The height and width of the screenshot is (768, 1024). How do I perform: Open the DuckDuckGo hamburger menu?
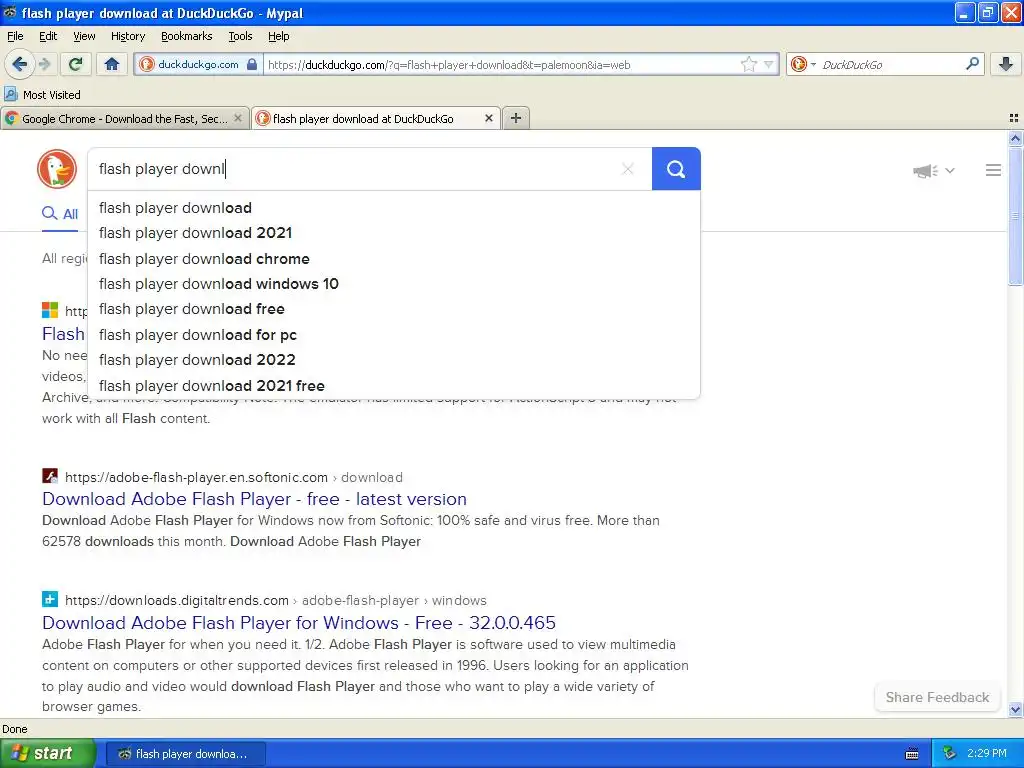993,170
